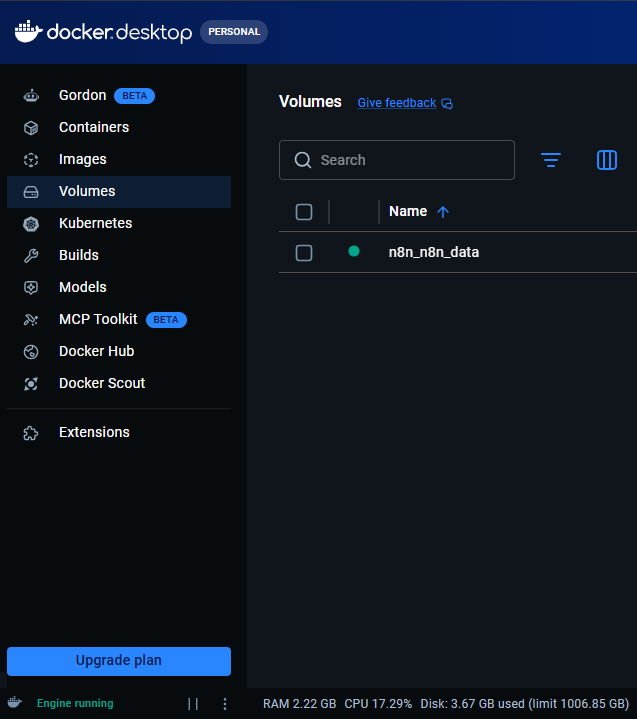
Task: Click the Containers cube icon
Action: pos(31,127)
